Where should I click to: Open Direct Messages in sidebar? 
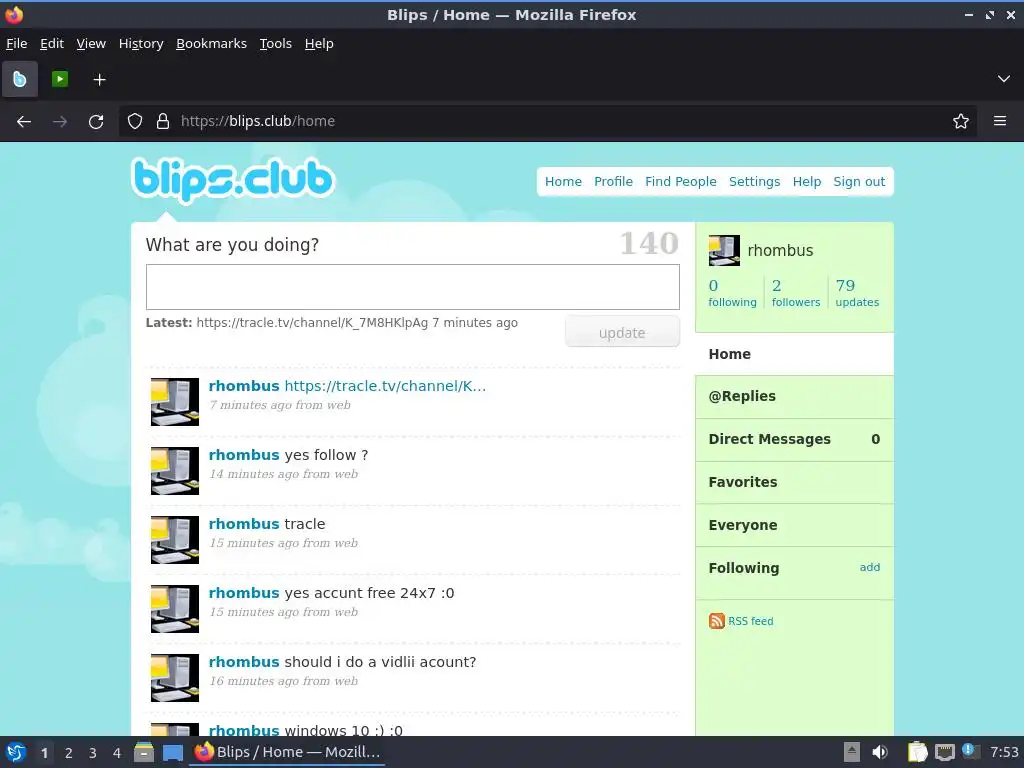coord(794,440)
